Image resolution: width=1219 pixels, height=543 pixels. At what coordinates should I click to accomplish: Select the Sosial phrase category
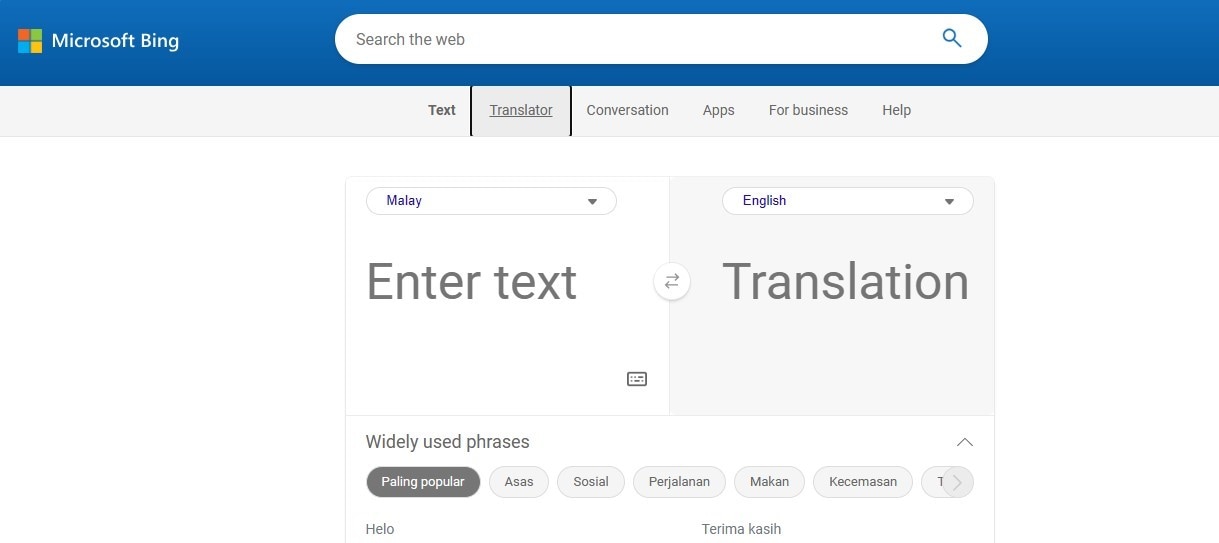click(x=591, y=482)
